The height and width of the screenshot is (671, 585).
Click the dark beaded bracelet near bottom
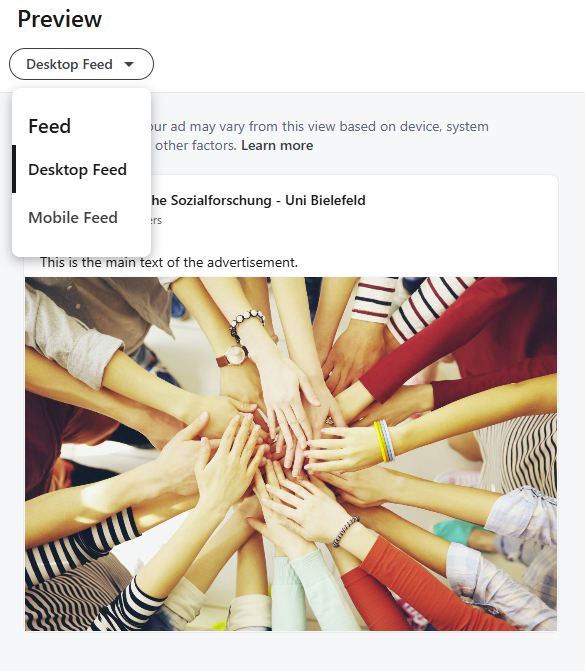[x=345, y=531]
